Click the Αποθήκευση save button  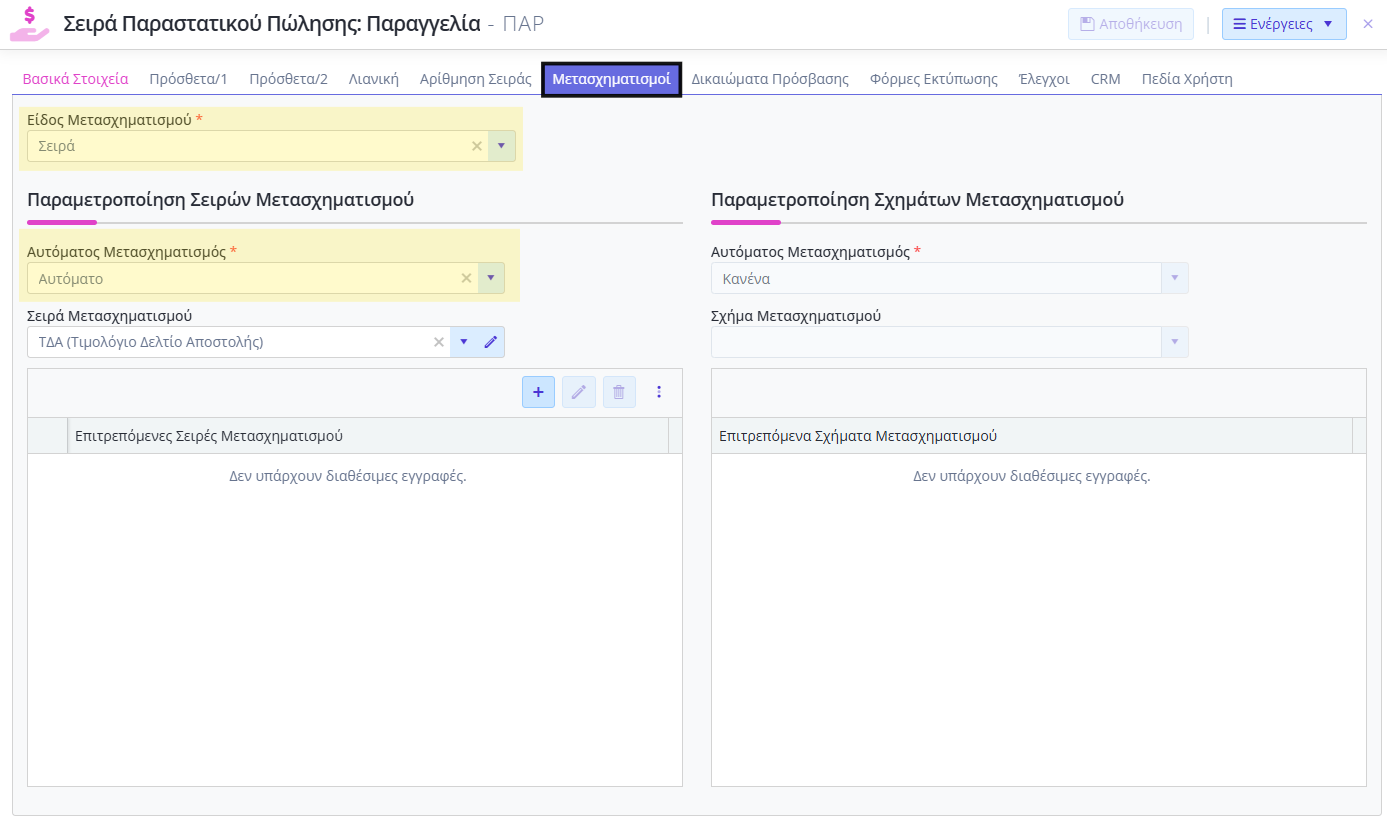point(1131,24)
